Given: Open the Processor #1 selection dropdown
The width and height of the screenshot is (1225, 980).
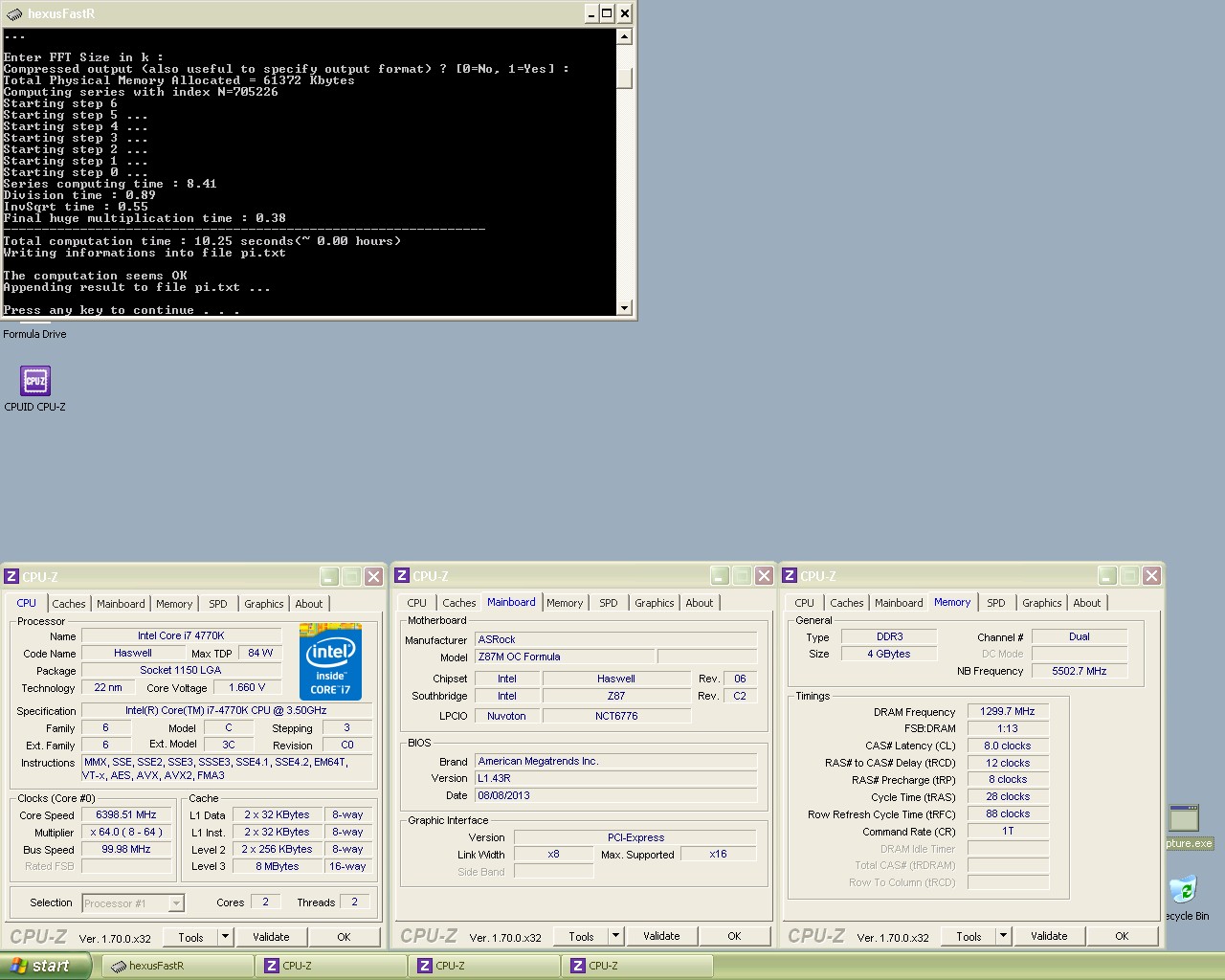Looking at the screenshot, I should click(133, 902).
